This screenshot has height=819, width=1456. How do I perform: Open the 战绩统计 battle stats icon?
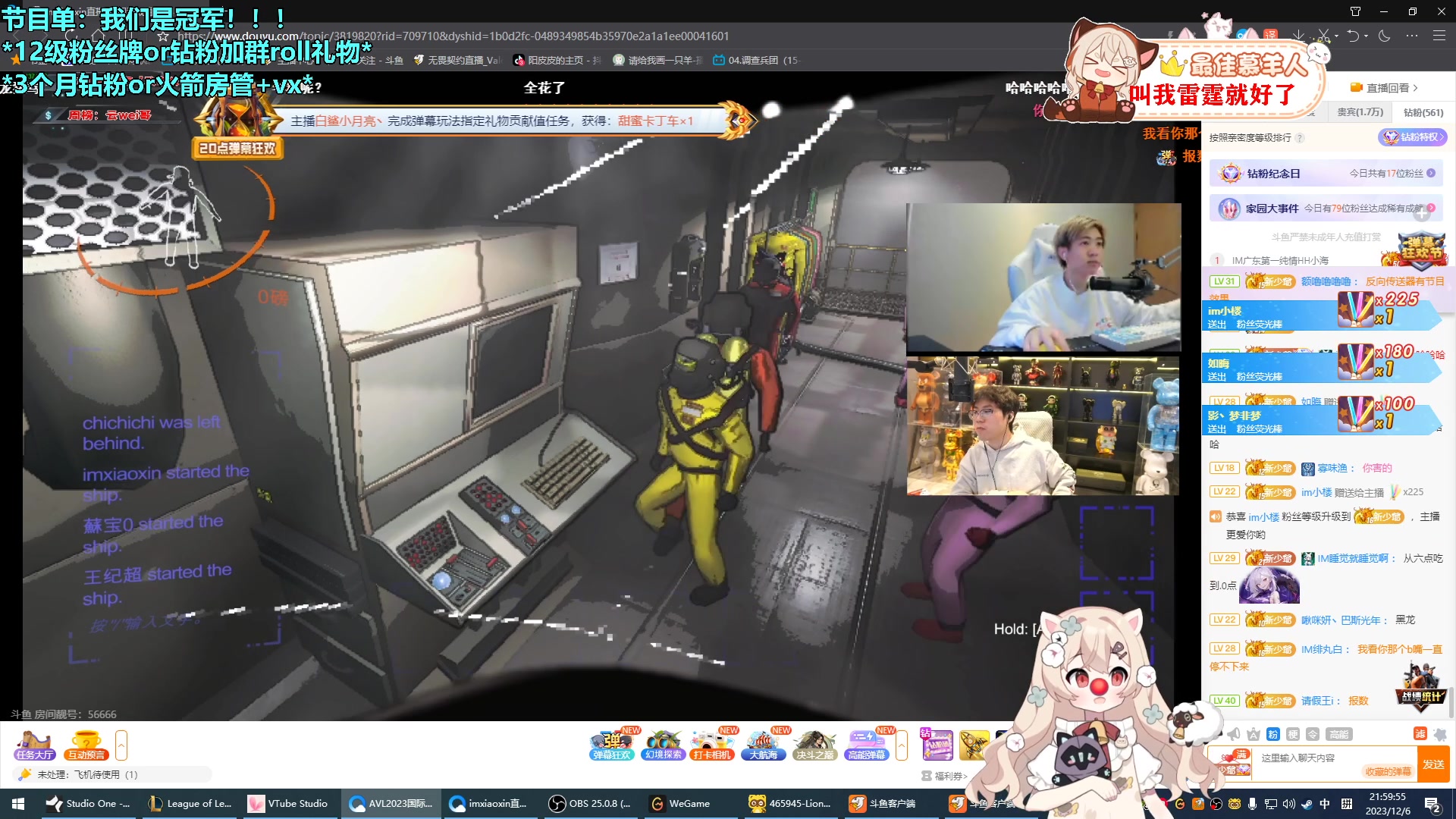point(1420,689)
